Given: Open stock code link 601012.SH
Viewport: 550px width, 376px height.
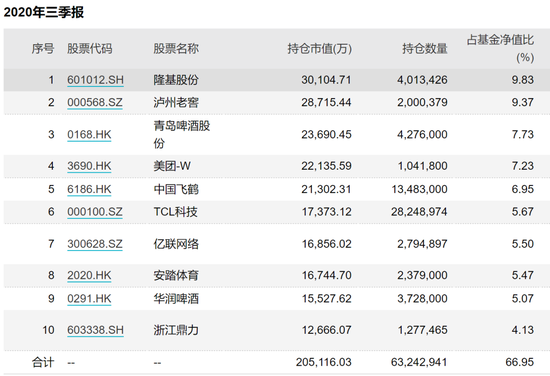Looking at the screenshot, I should [95, 80].
